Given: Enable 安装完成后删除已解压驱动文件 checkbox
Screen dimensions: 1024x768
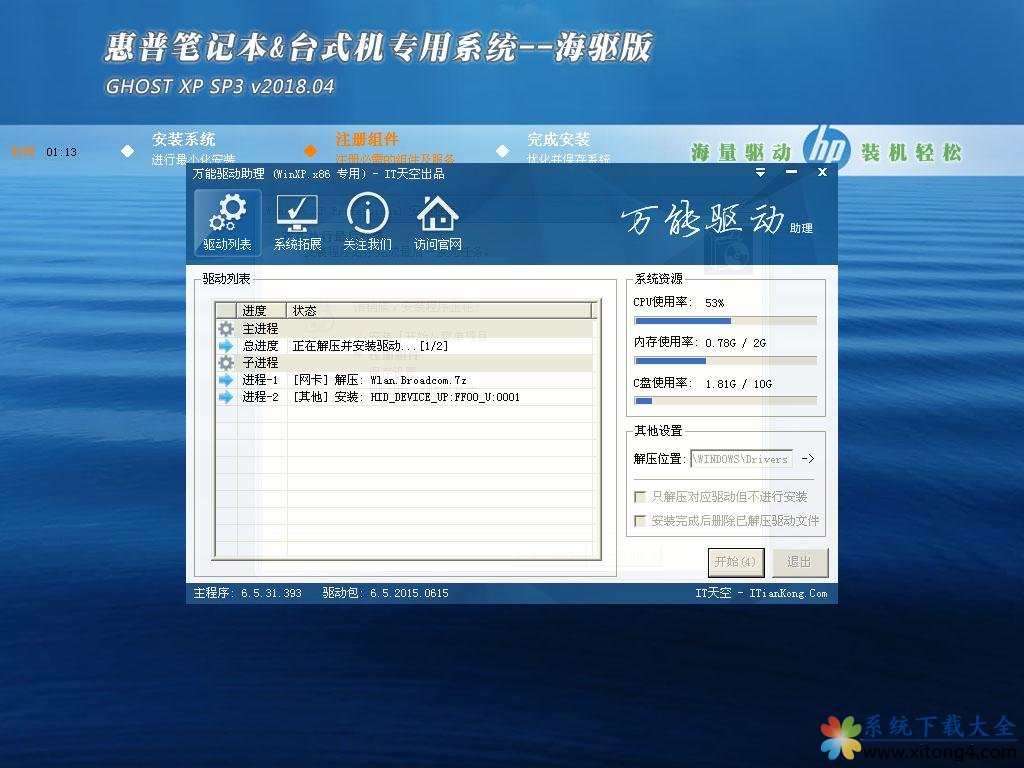Looking at the screenshot, I should (640, 520).
